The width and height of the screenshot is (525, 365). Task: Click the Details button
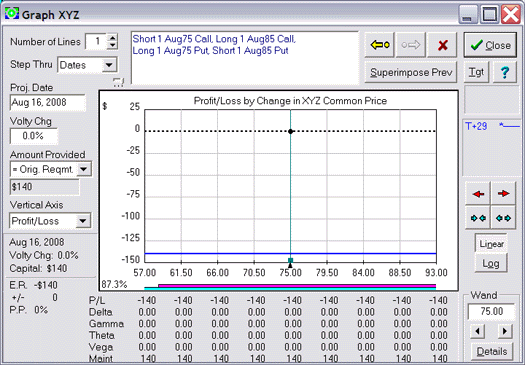pos(492,351)
